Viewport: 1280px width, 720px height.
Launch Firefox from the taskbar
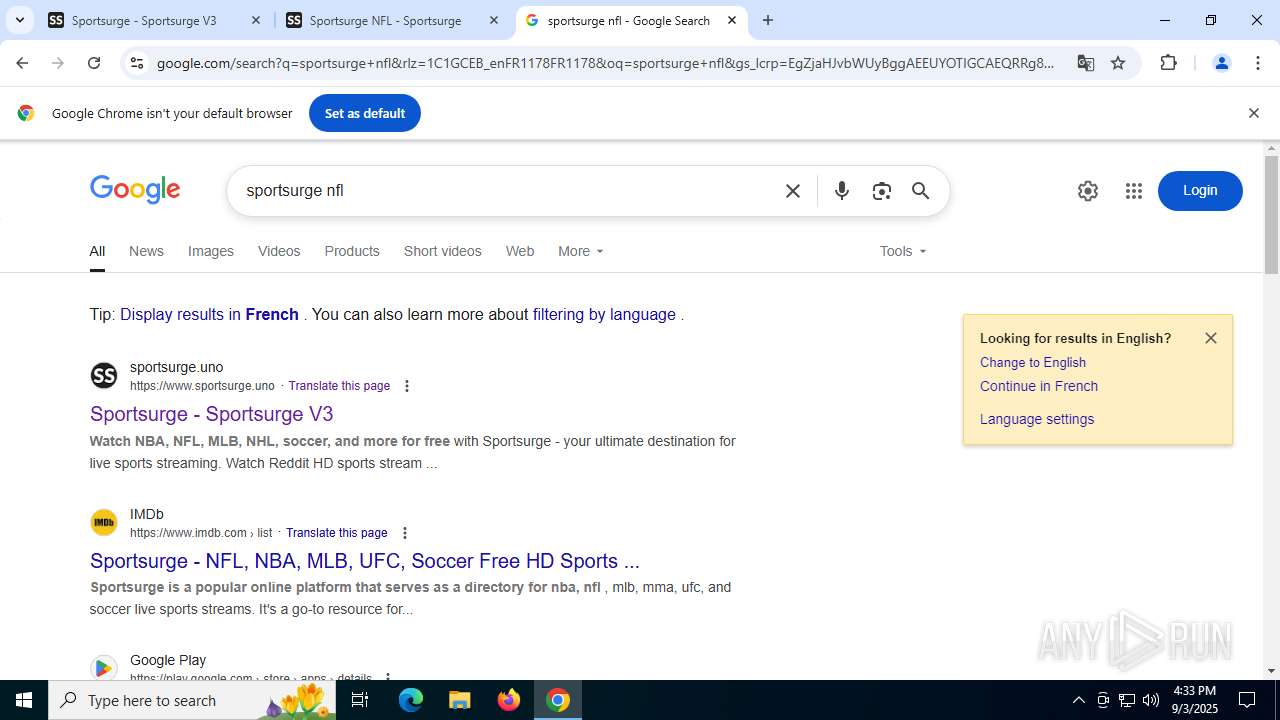tap(509, 700)
